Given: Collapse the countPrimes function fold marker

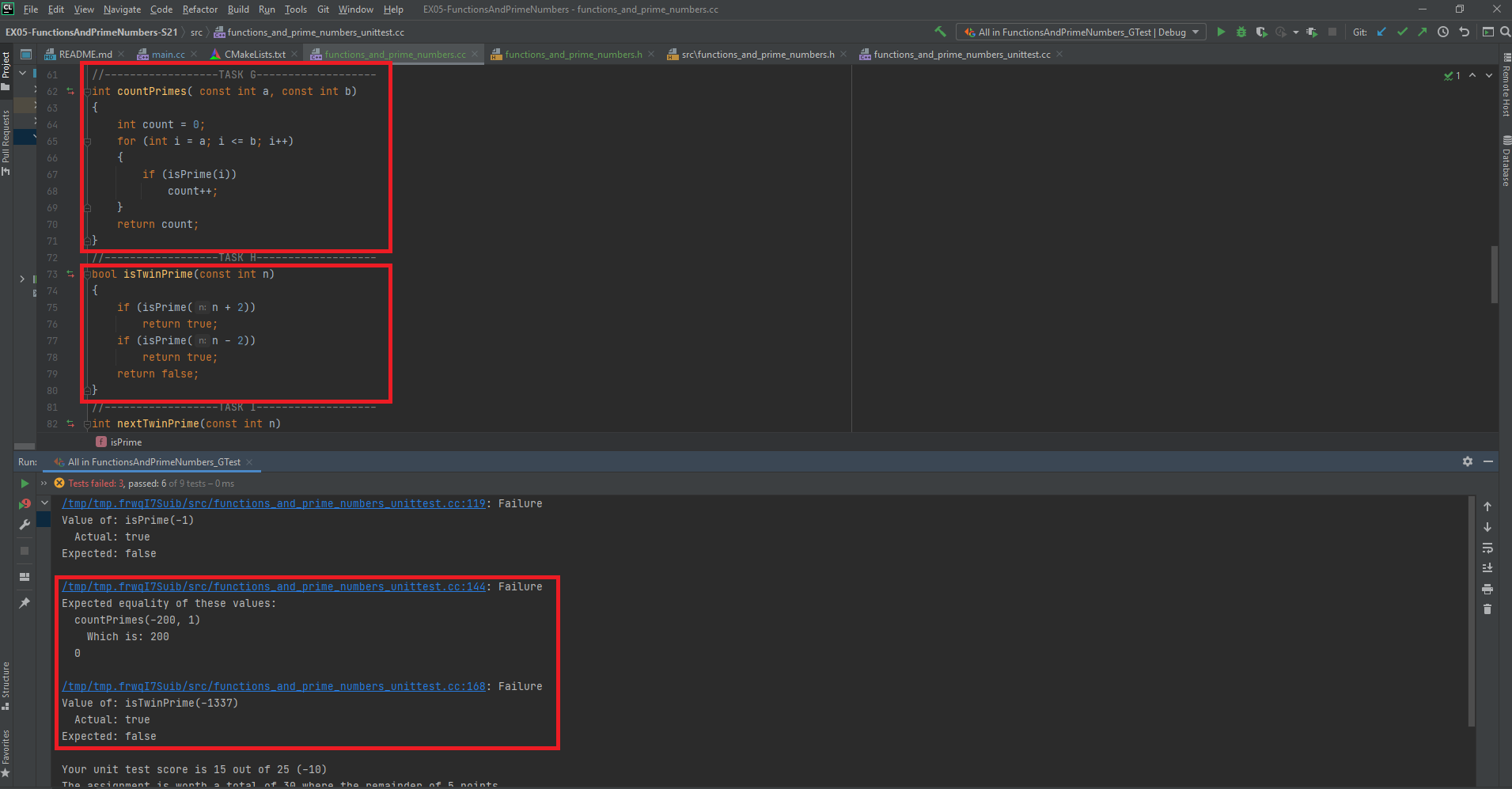Looking at the screenshot, I should (x=88, y=92).
